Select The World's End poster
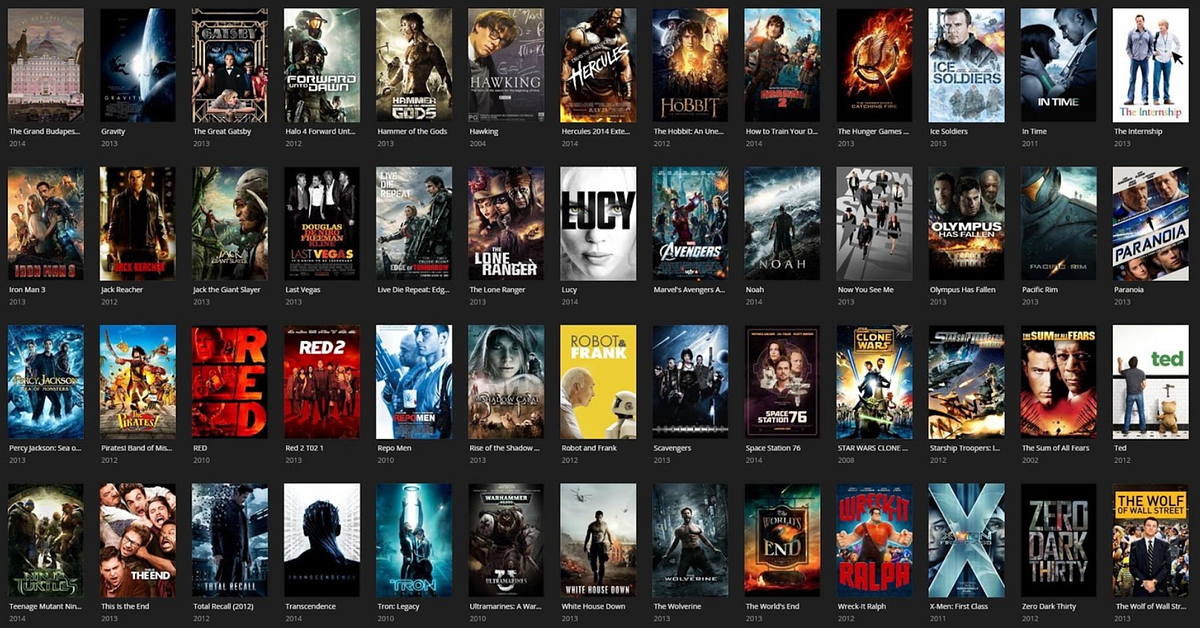 (782, 540)
